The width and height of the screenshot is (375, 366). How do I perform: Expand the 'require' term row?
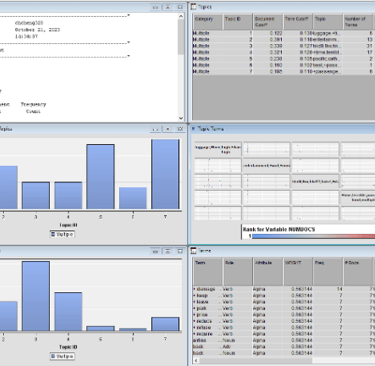point(194,334)
